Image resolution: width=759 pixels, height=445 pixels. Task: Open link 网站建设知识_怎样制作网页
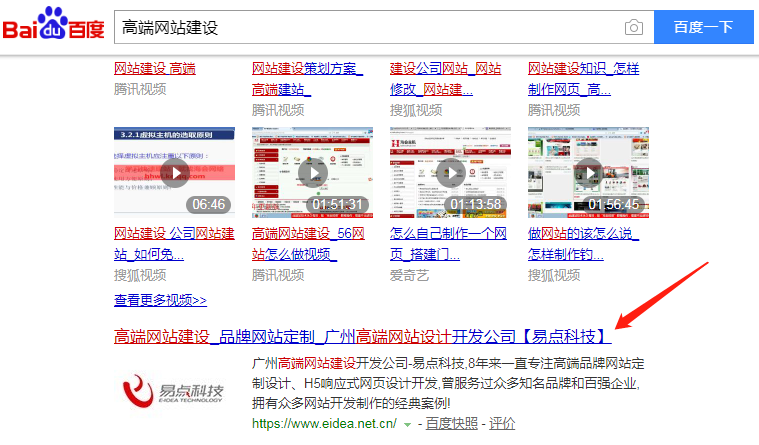point(583,79)
